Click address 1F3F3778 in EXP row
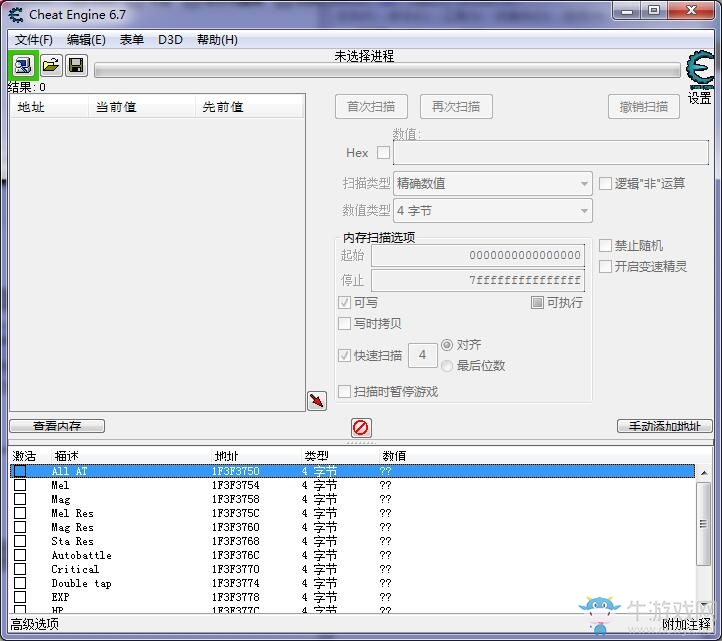The width and height of the screenshot is (722, 641). (x=235, y=597)
